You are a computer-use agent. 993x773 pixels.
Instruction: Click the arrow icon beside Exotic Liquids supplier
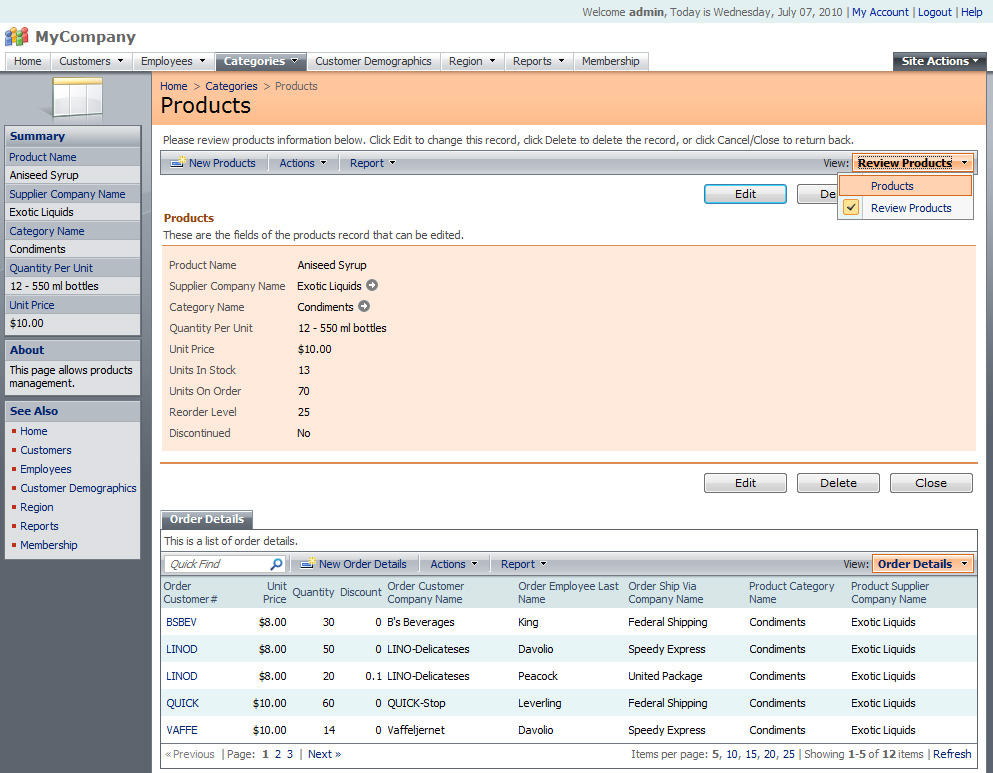[370, 286]
